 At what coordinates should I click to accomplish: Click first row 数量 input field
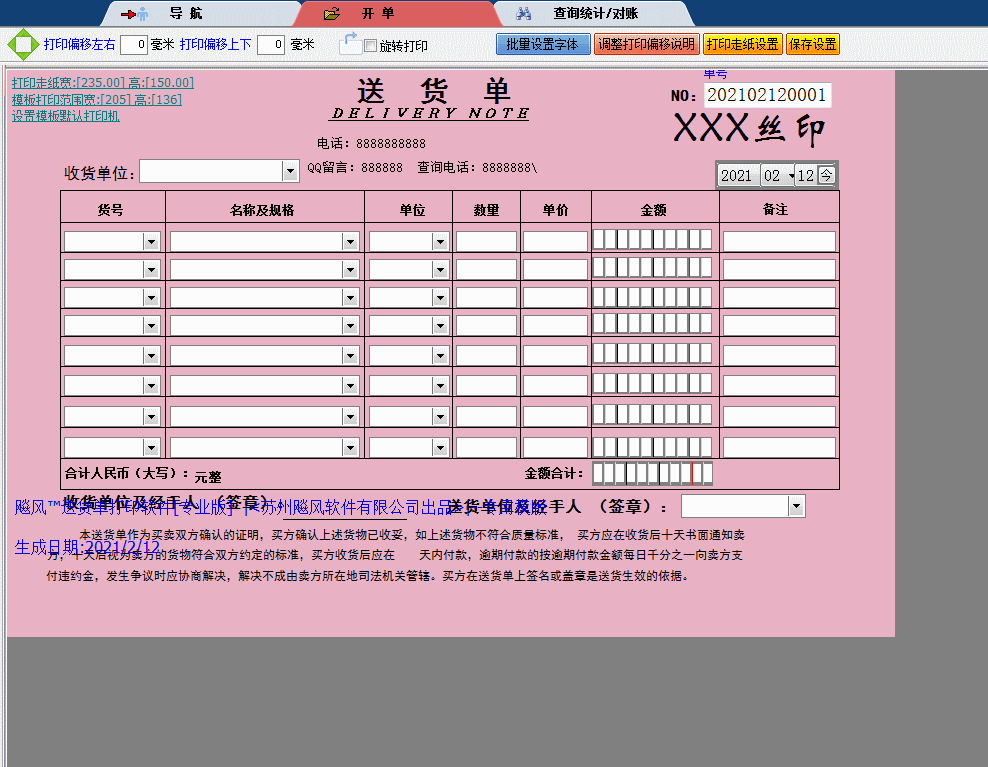click(486, 241)
